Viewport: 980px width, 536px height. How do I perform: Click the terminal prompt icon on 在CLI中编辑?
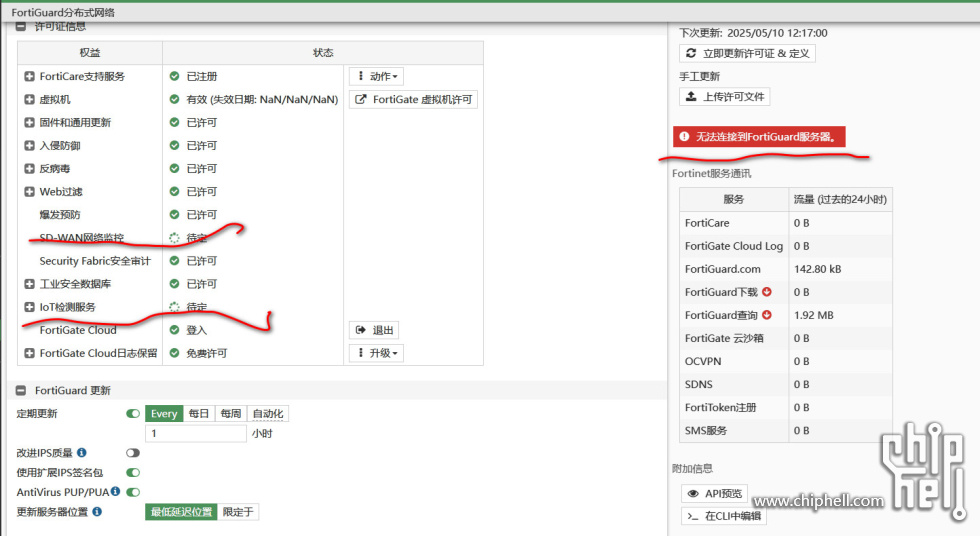coord(692,516)
